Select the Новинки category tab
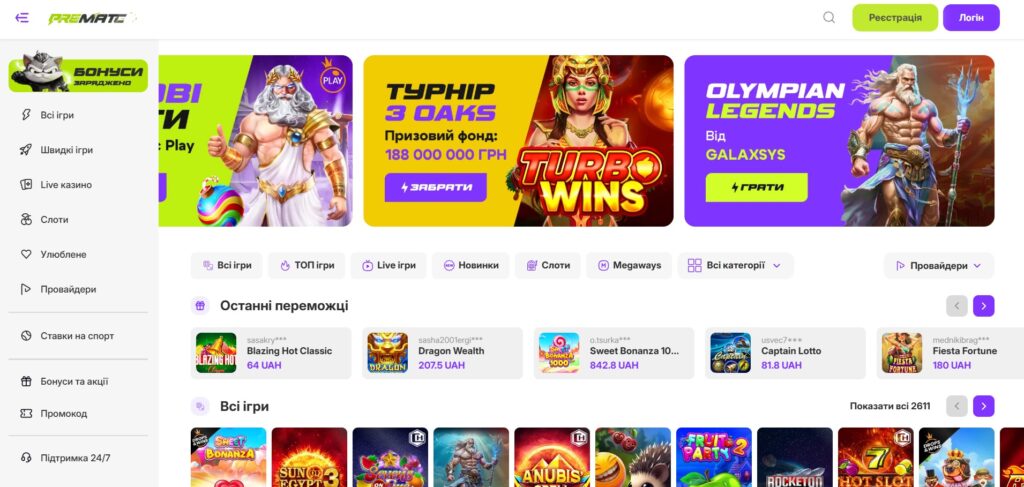Screen dimensions: 1024x487 tap(470, 266)
